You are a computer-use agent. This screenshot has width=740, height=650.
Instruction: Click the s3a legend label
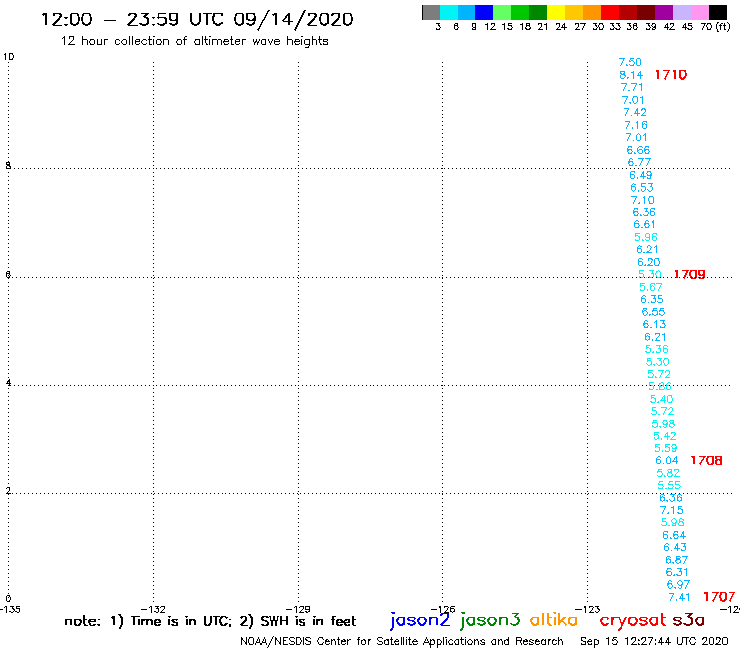689,620
